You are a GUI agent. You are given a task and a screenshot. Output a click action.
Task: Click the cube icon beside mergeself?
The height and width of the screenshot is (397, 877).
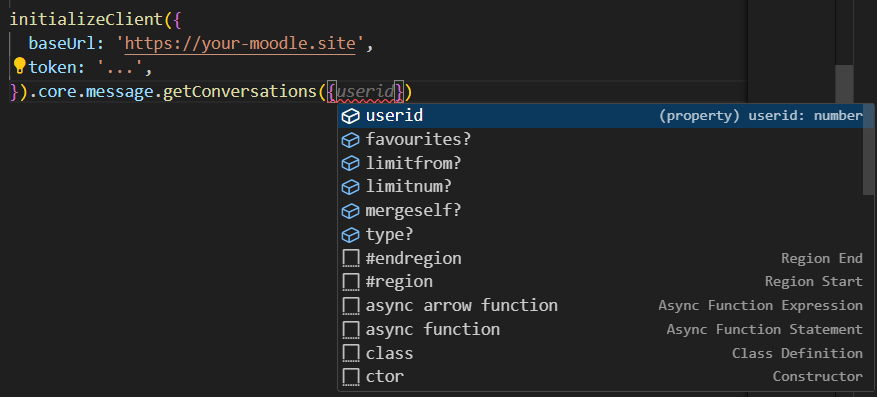(350, 211)
